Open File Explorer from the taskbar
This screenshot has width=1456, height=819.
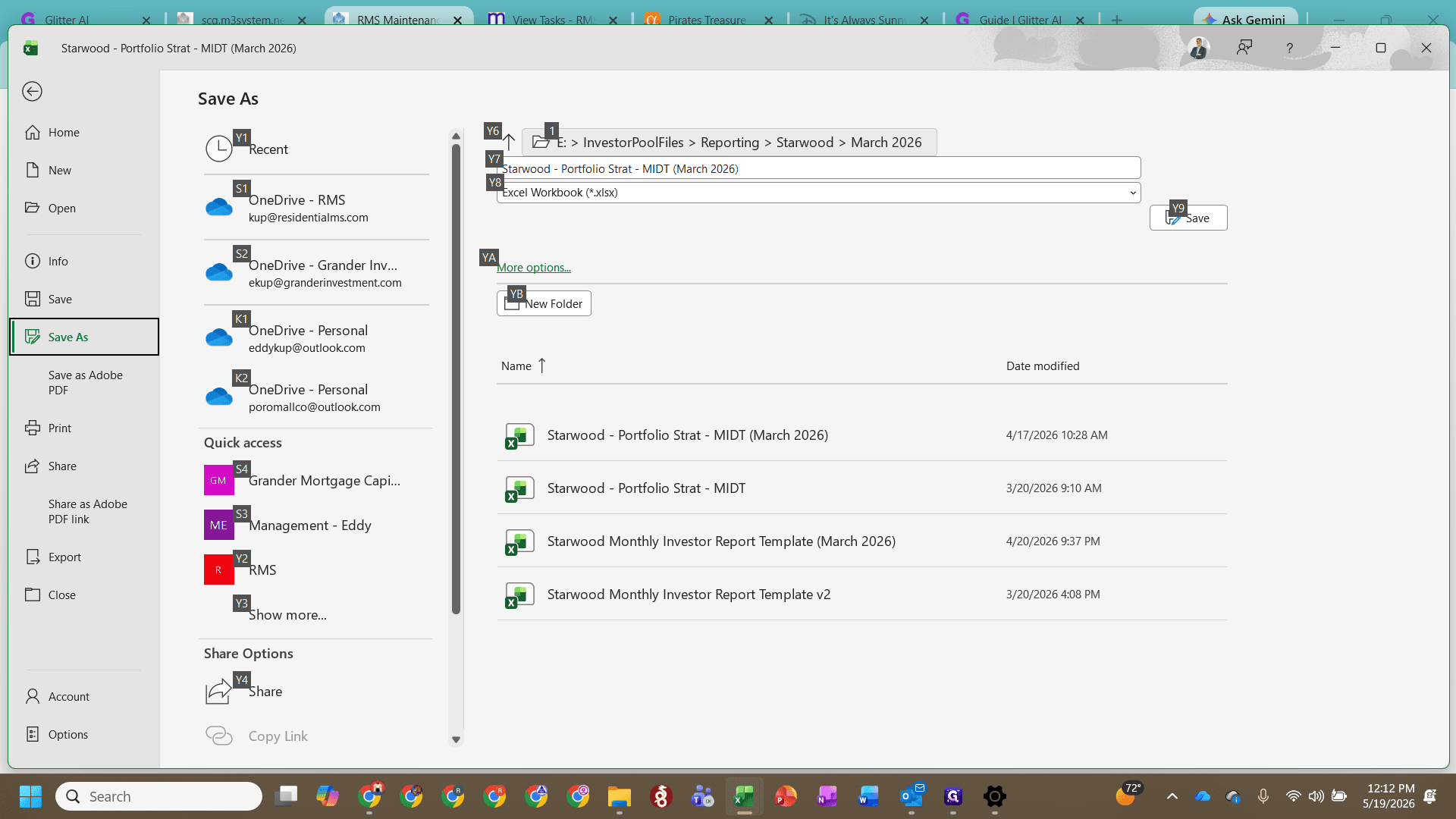coord(619,796)
